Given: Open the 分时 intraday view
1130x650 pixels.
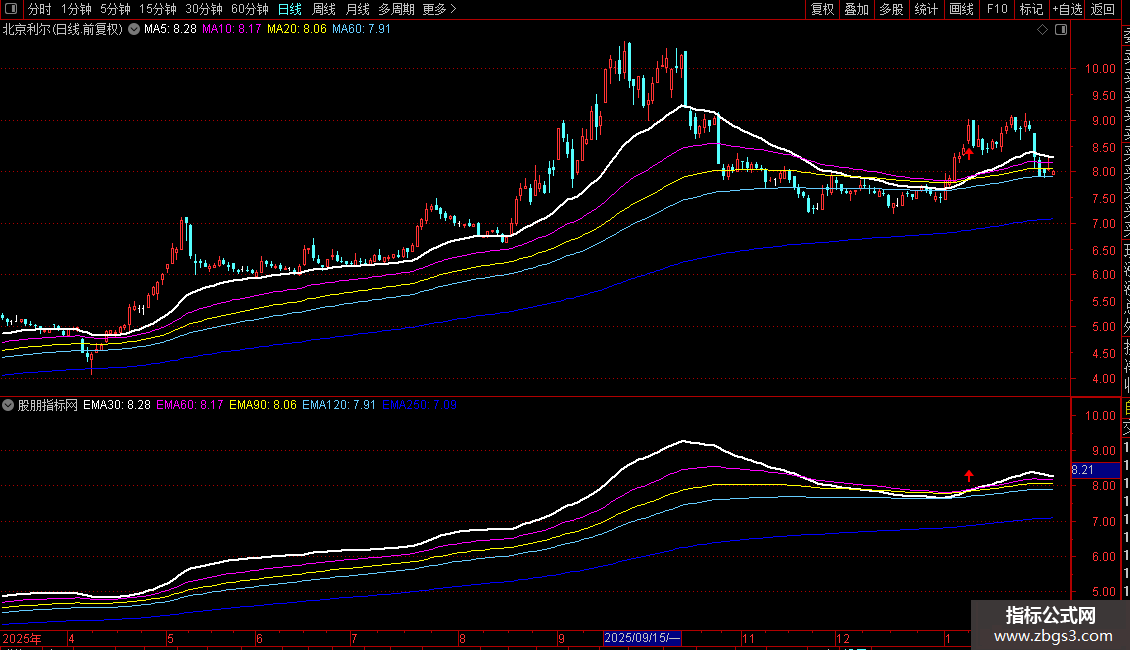Looking at the screenshot, I should (40, 9).
